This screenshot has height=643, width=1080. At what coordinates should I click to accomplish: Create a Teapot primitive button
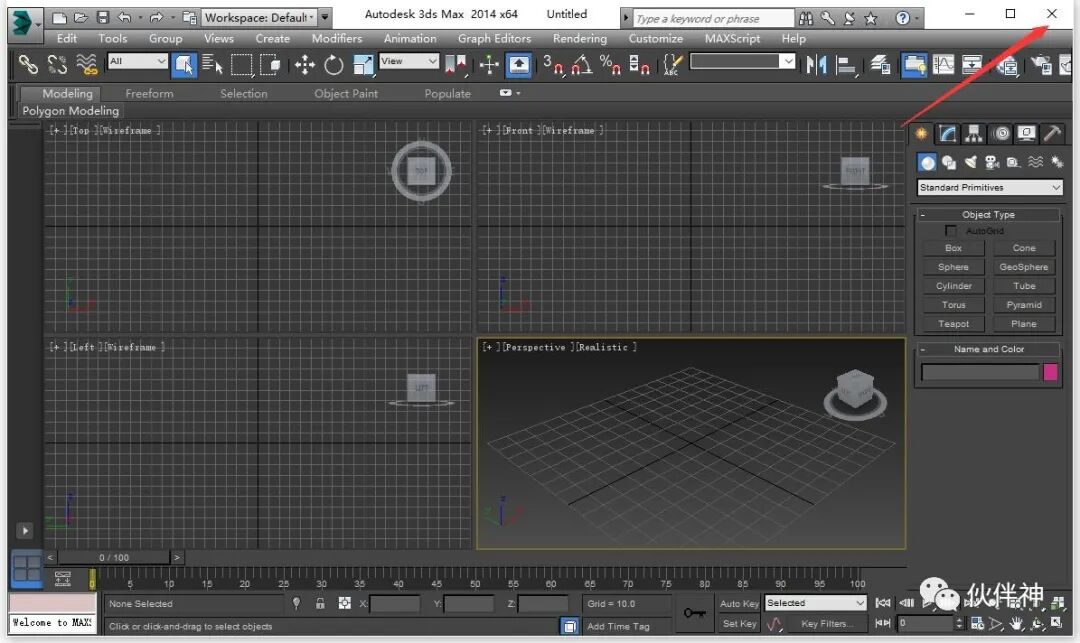(953, 324)
